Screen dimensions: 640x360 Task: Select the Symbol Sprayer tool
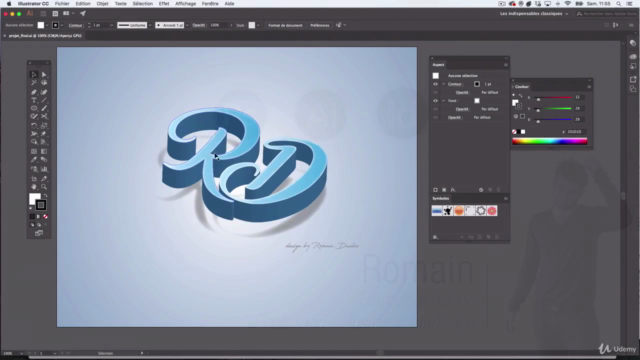point(34,169)
